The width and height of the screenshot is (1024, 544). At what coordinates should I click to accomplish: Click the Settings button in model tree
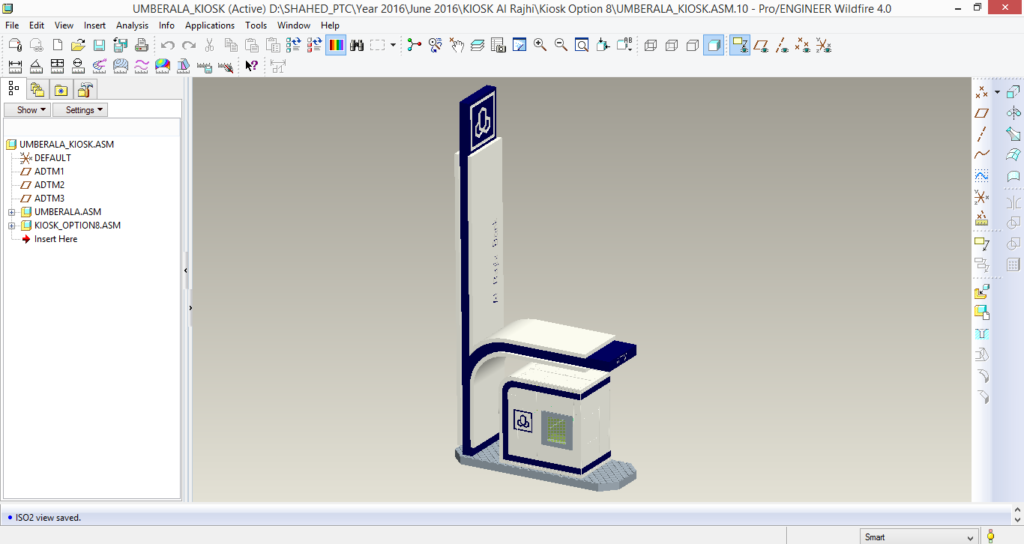80,110
